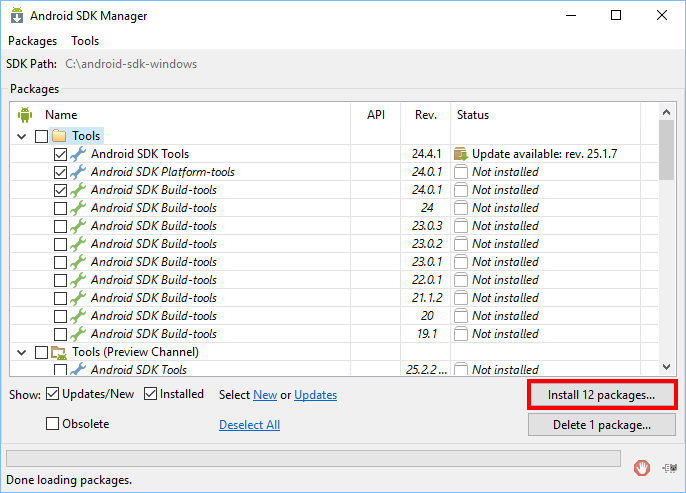
Task: Click Install 12 packages button
Action: [602, 395]
